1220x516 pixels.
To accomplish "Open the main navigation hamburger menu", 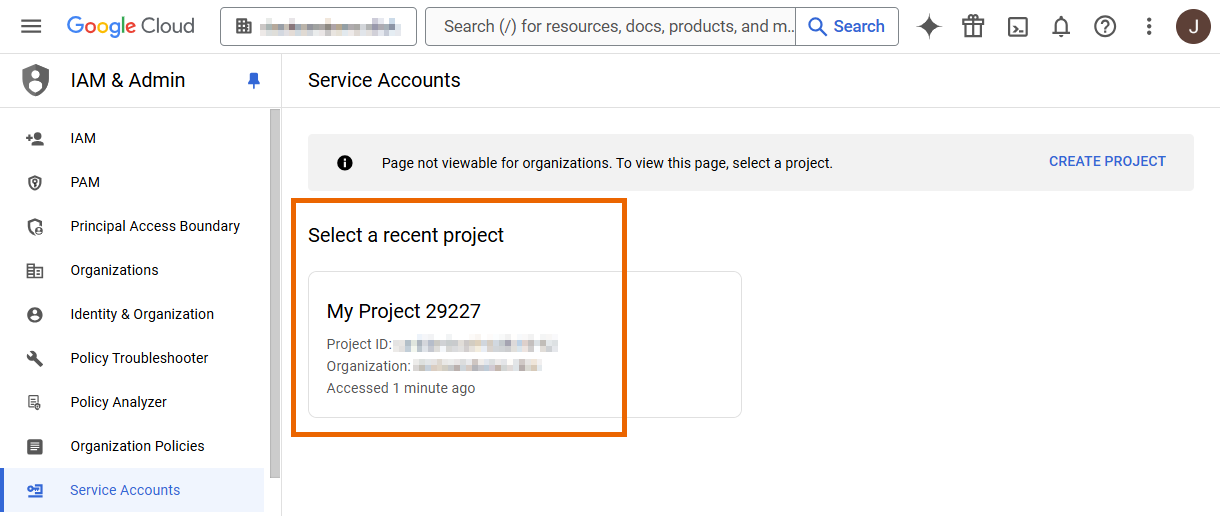I will tap(31, 26).
